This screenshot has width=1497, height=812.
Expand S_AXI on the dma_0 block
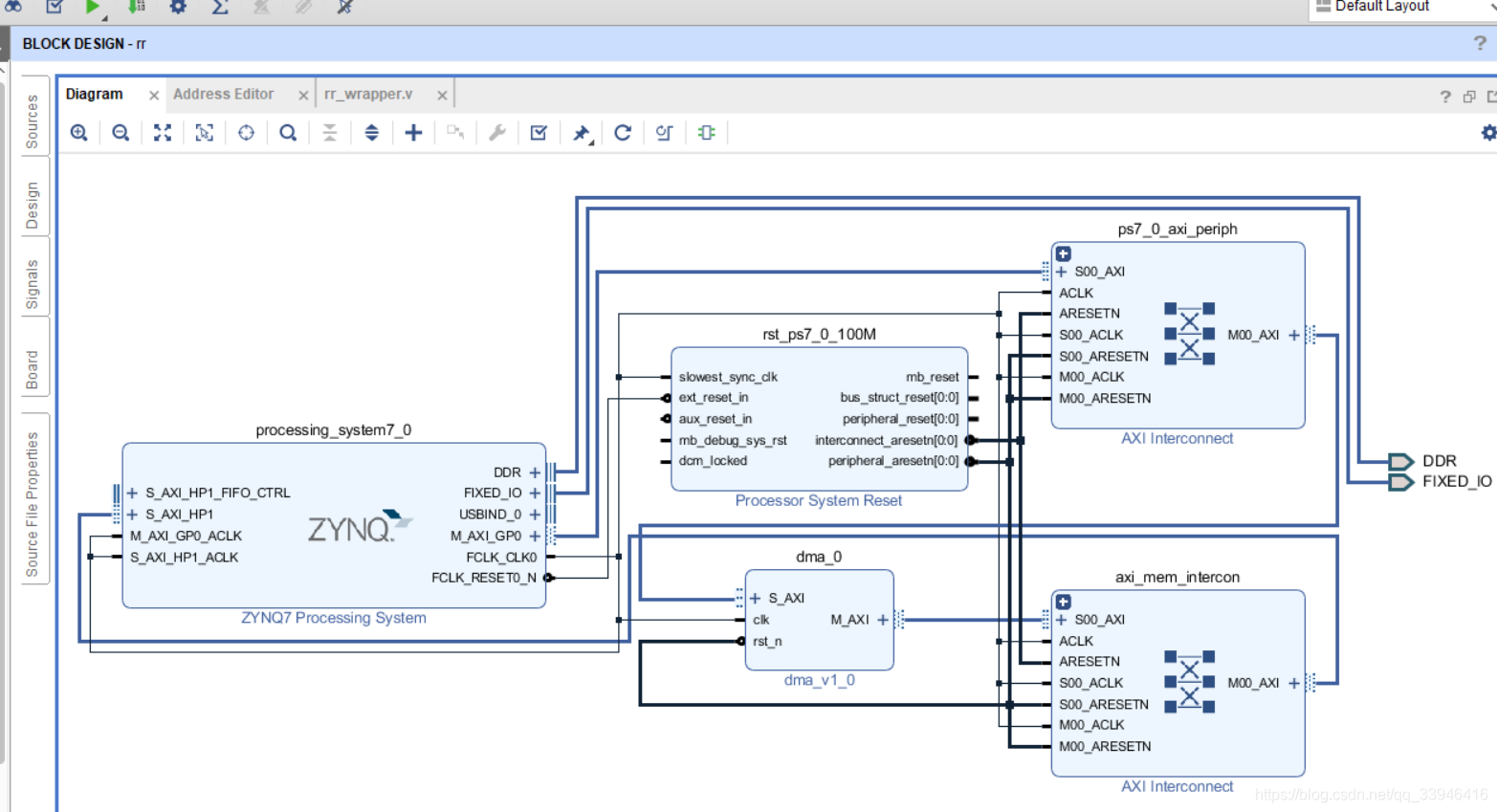pos(756,599)
